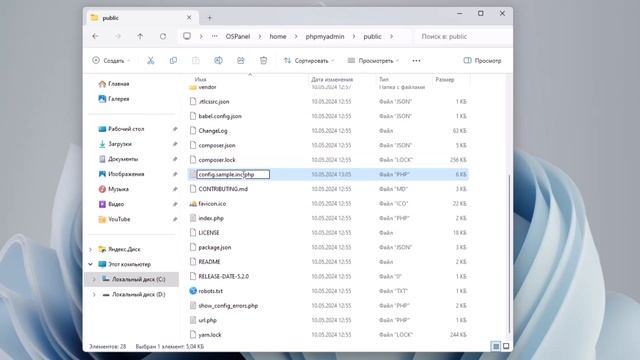640x360 pixels.
Task: Open the vendor folder icon
Action: point(193,87)
